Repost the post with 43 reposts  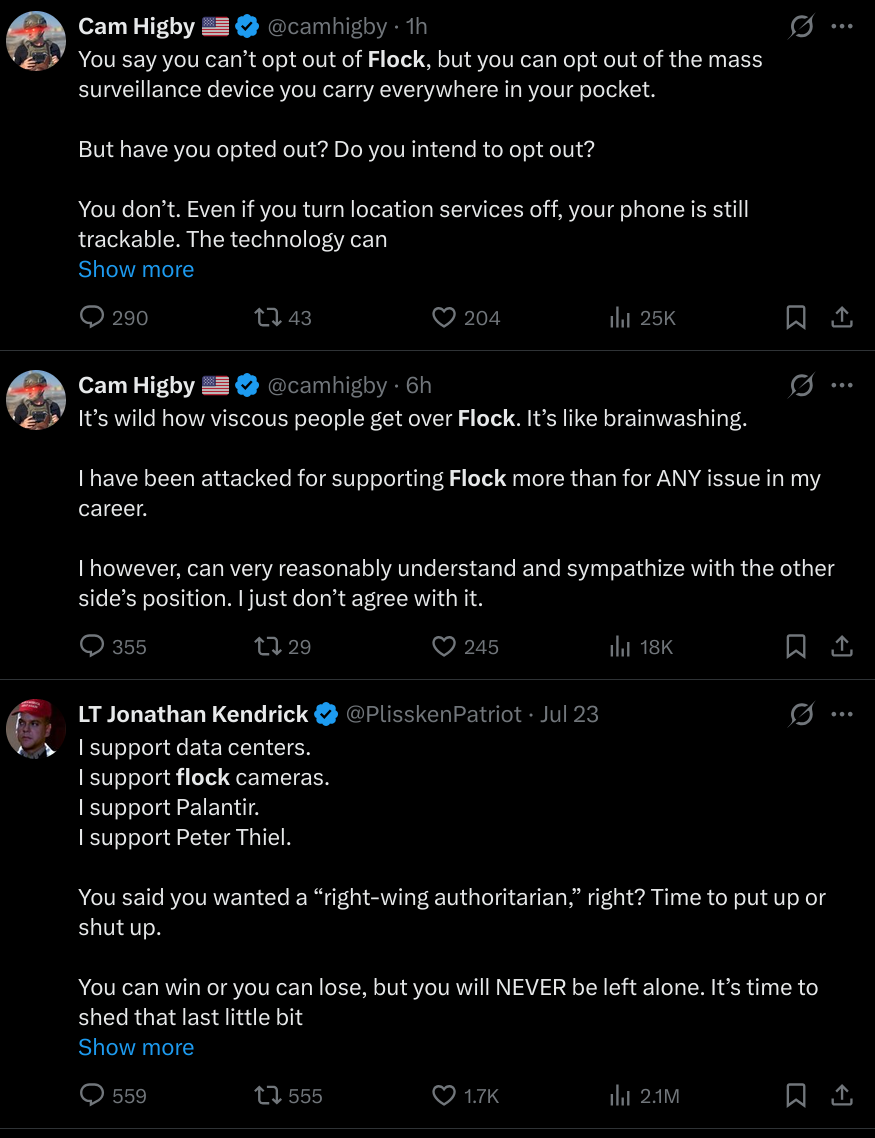(283, 318)
